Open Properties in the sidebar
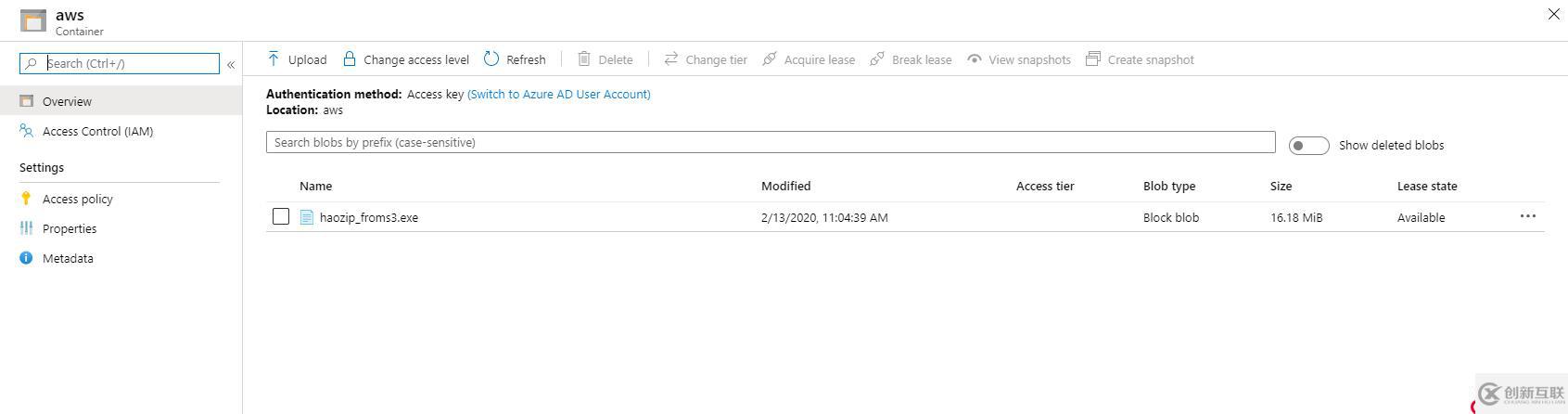This screenshot has height=414, width=1568. click(x=121, y=228)
